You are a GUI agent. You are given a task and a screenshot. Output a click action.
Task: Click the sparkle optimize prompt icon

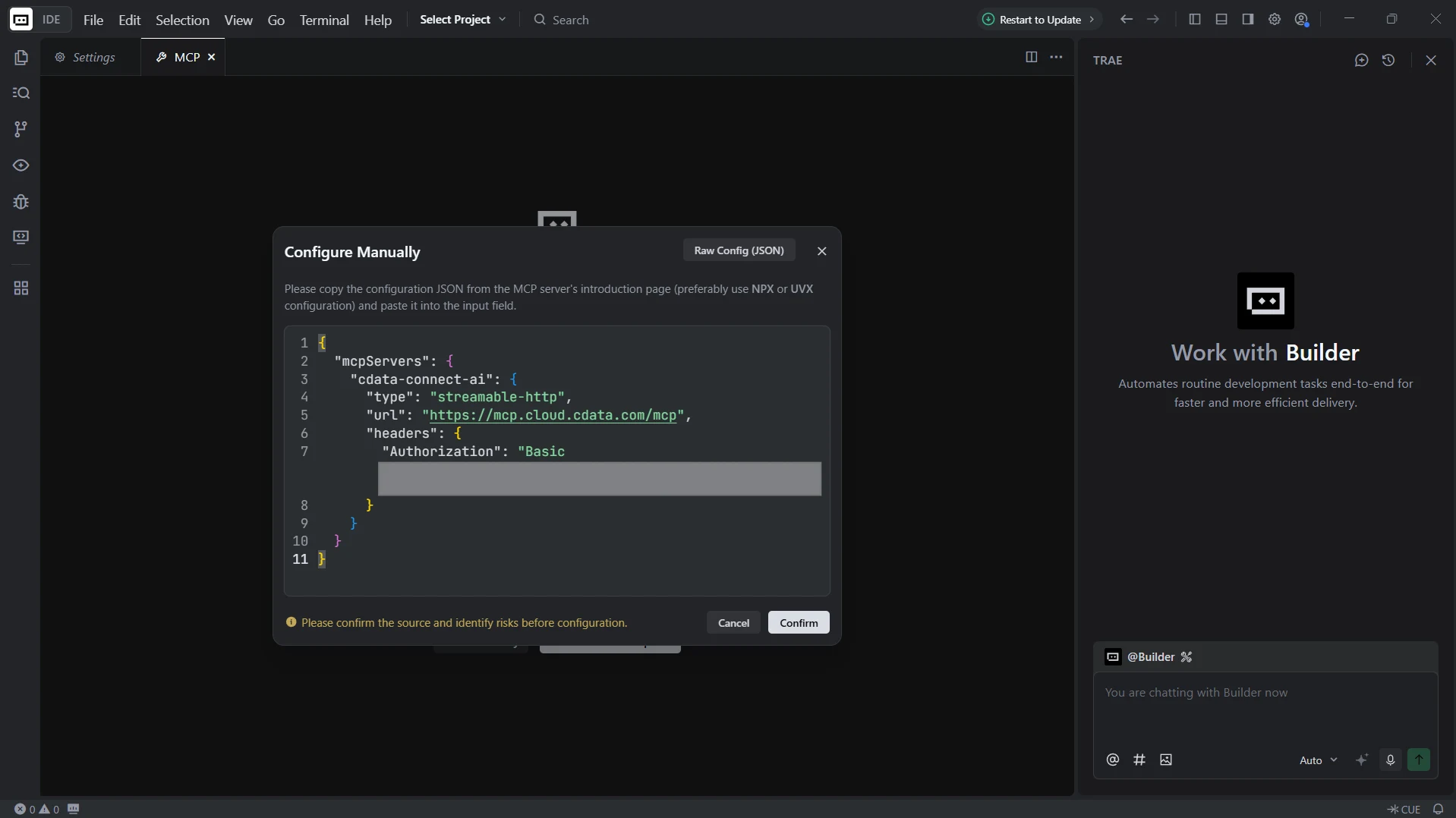pyautogui.click(x=1362, y=760)
